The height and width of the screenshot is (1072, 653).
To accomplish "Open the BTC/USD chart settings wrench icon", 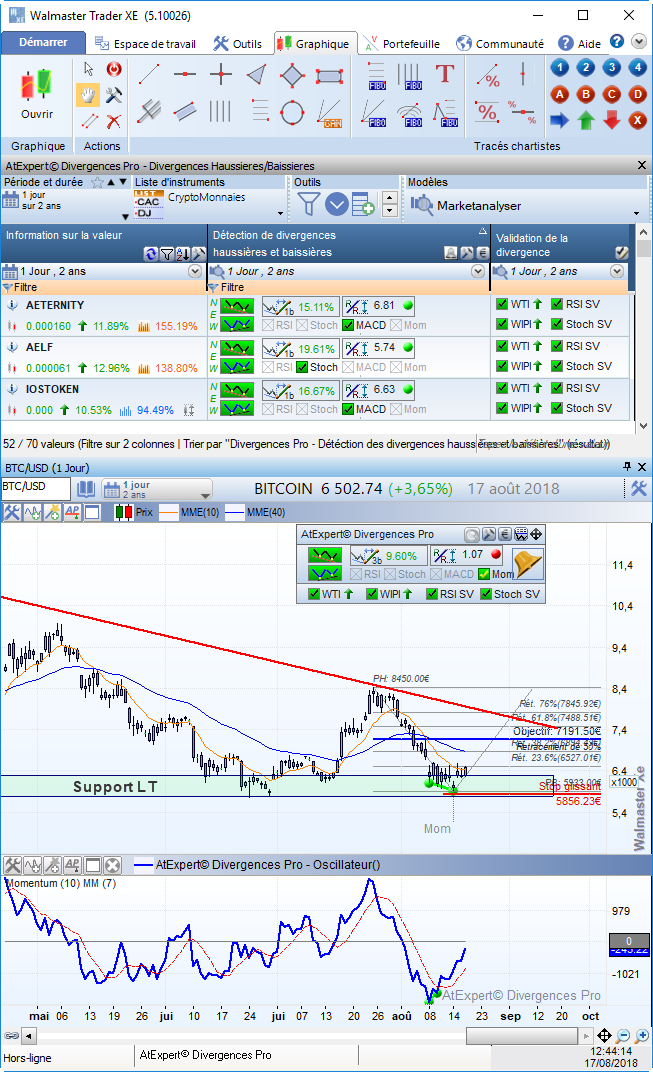I will 639,488.
